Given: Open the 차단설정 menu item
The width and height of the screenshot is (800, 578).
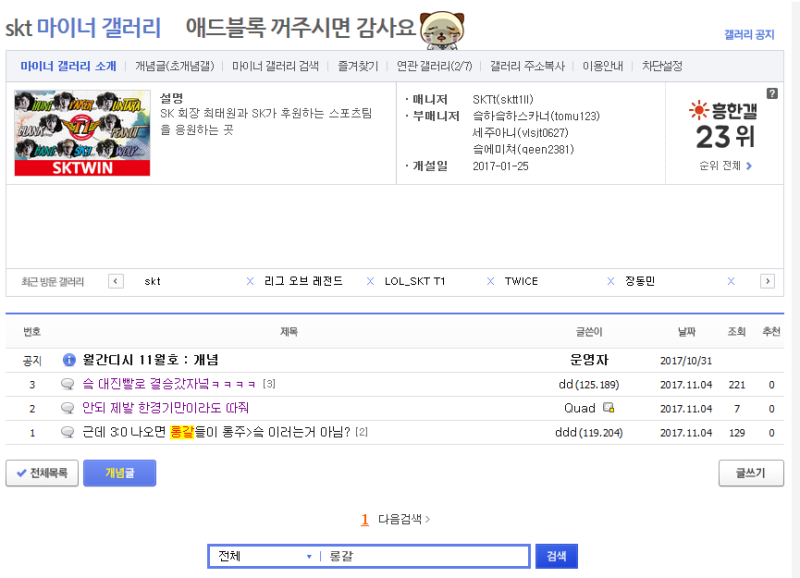Looking at the screenshot, I should pos(662,66).
